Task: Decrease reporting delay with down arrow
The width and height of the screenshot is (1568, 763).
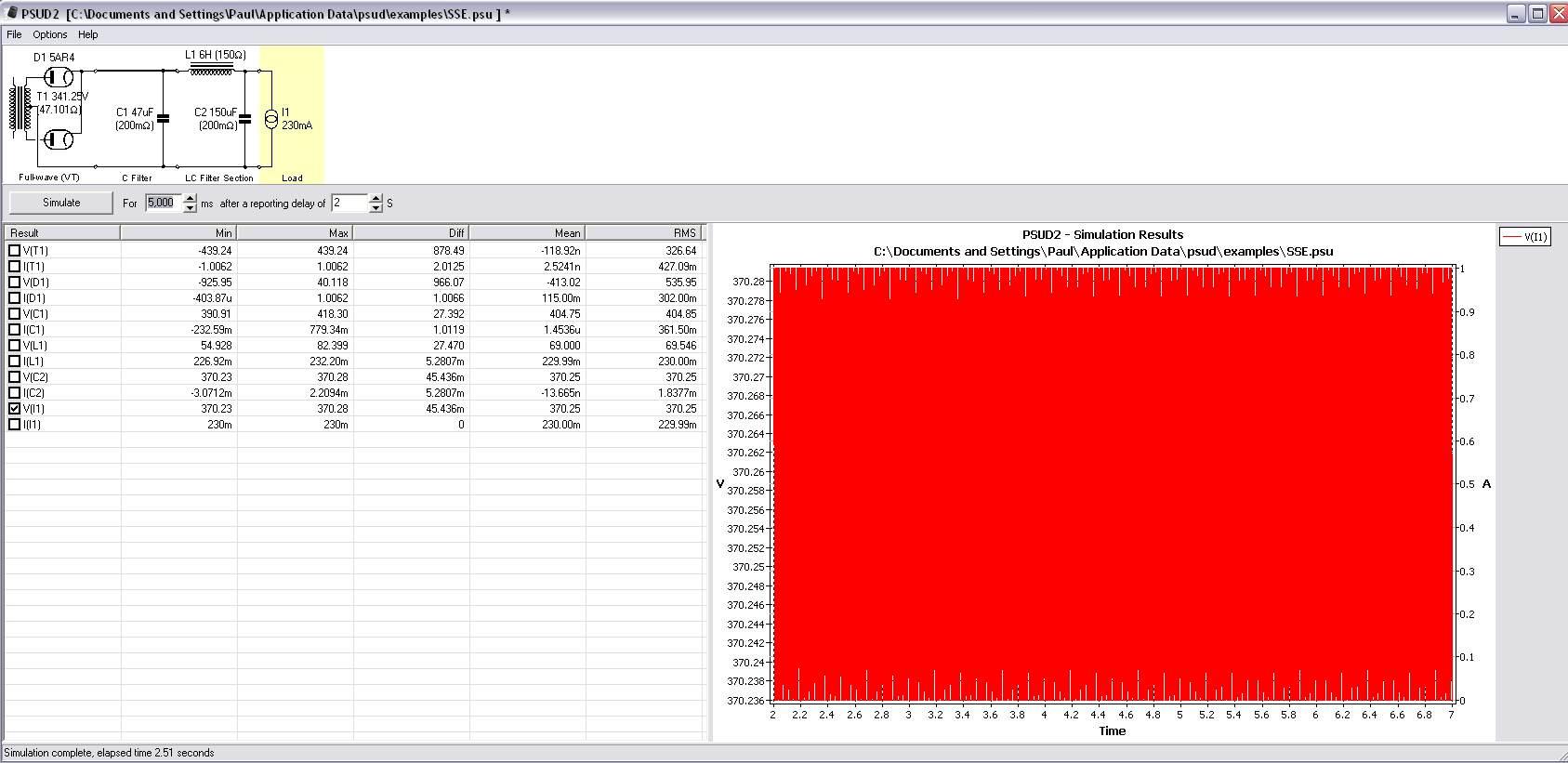Action: 376,208
